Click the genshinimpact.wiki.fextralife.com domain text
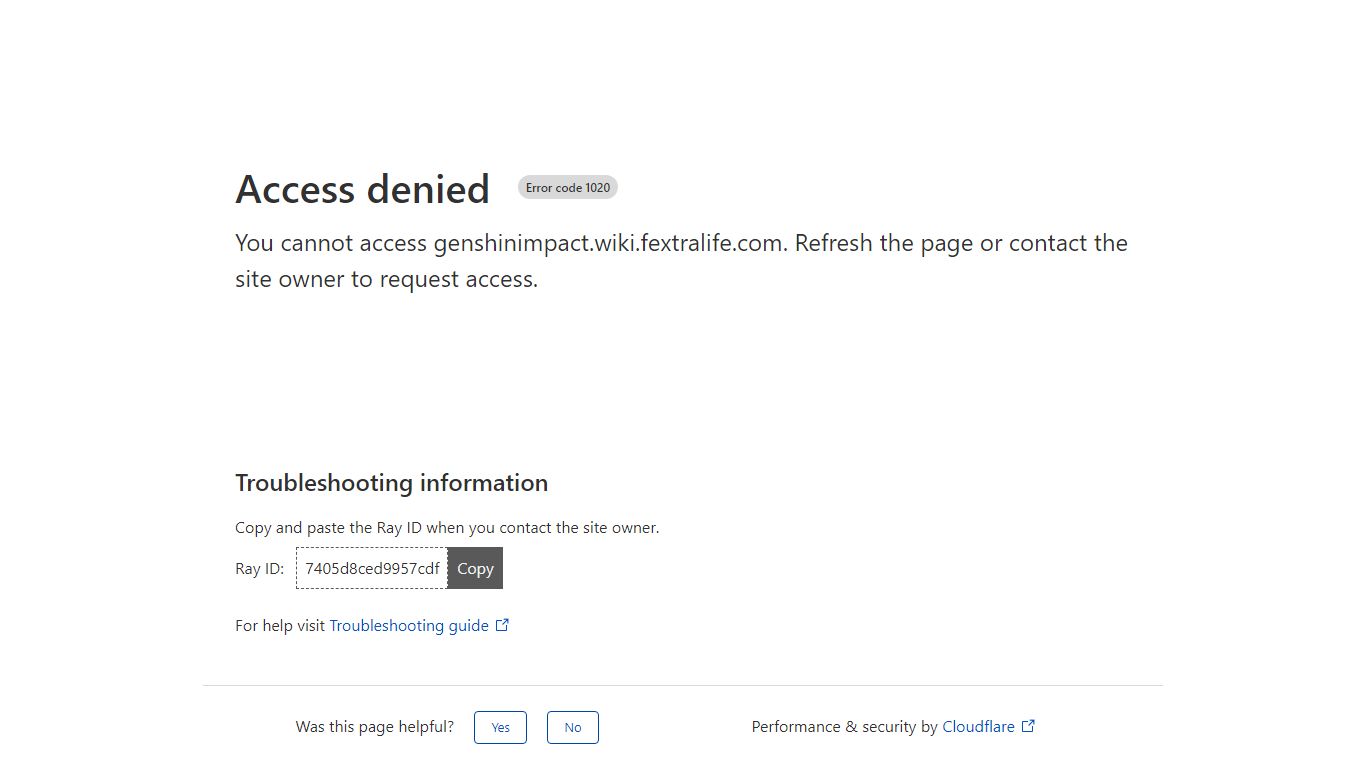Image resolution: width=1366 pixels, height=768 pixels. point(608,243)
